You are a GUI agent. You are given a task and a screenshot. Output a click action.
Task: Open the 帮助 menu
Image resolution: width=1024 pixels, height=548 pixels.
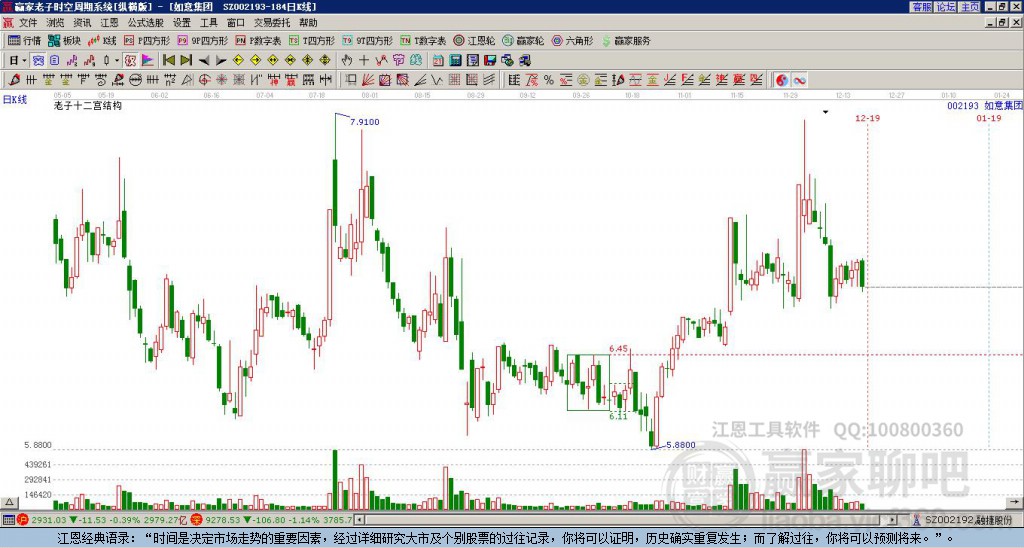308,23
